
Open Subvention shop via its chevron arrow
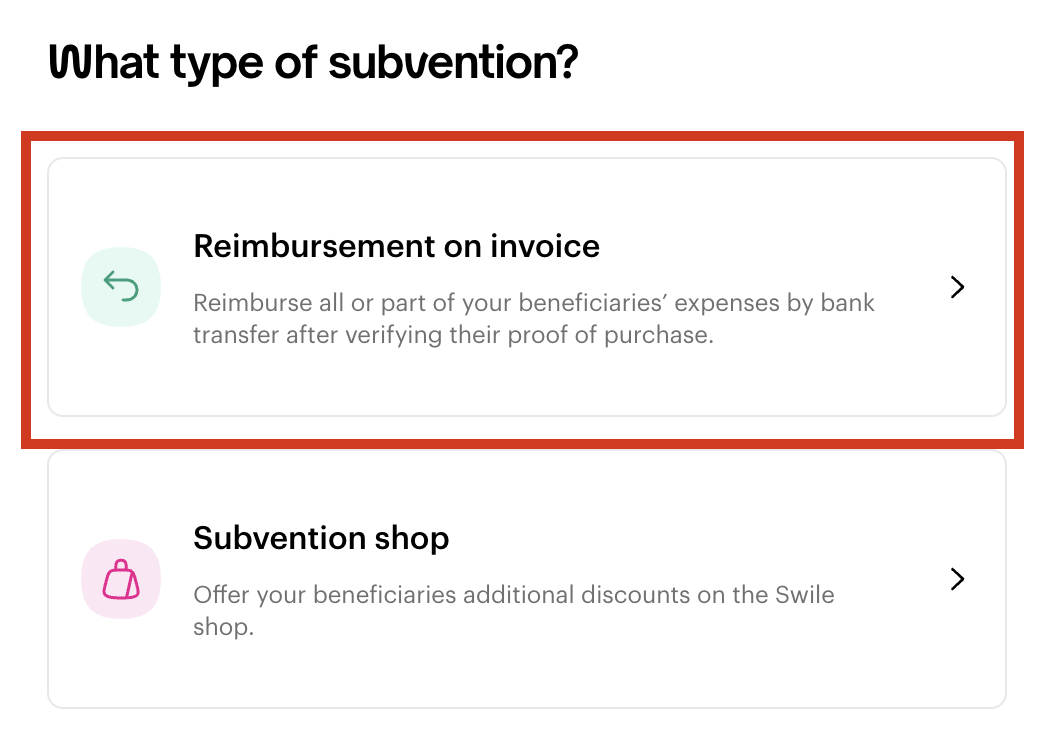coord(957,578)
